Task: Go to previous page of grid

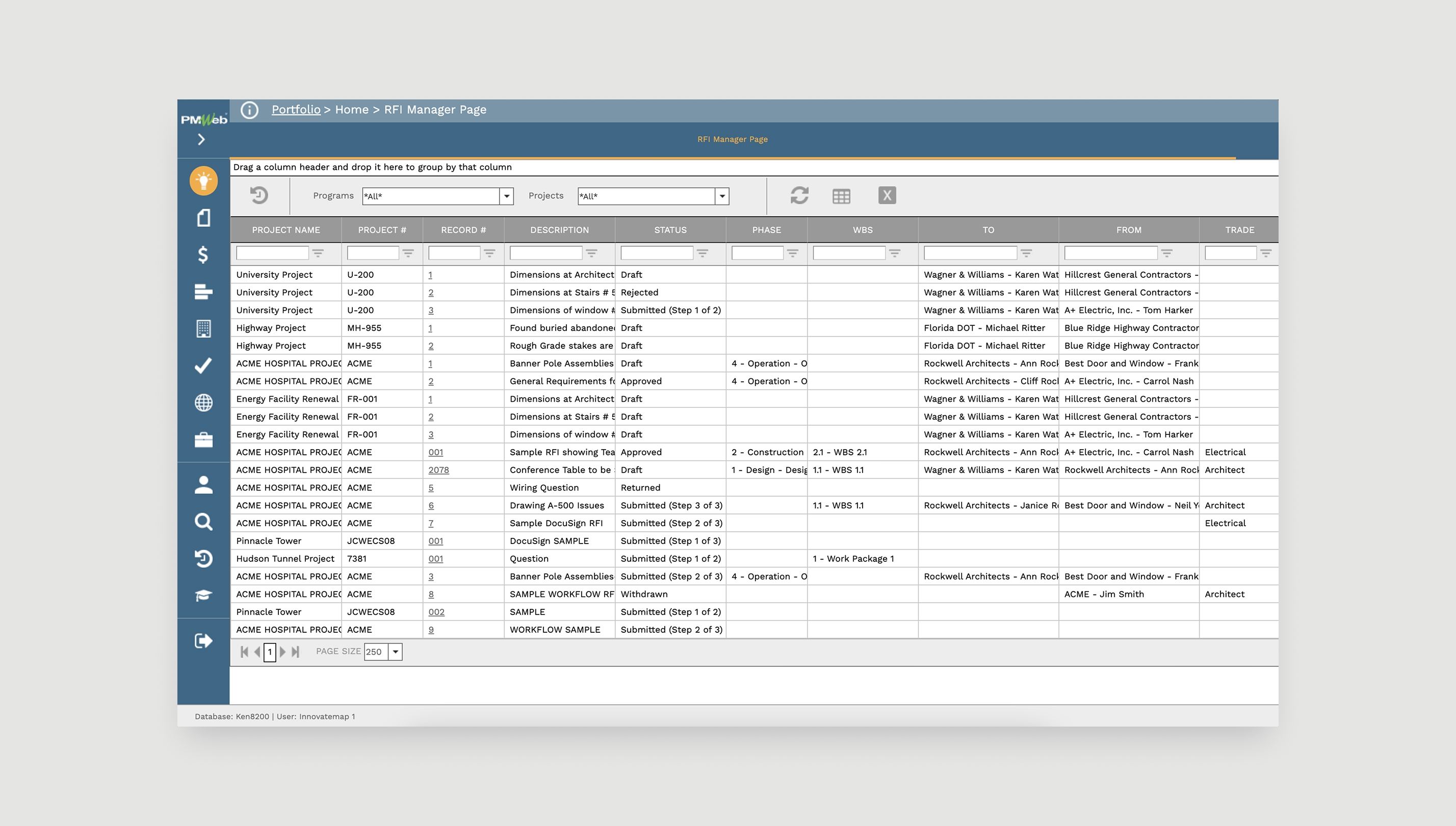Action: (x=257, y=652)
